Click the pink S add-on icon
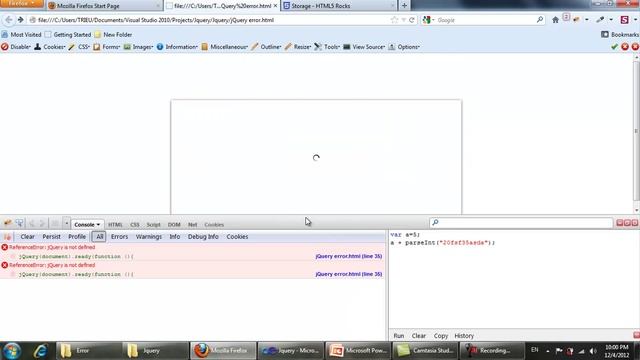The image size is (640, 360). click(x=624, y=20)
